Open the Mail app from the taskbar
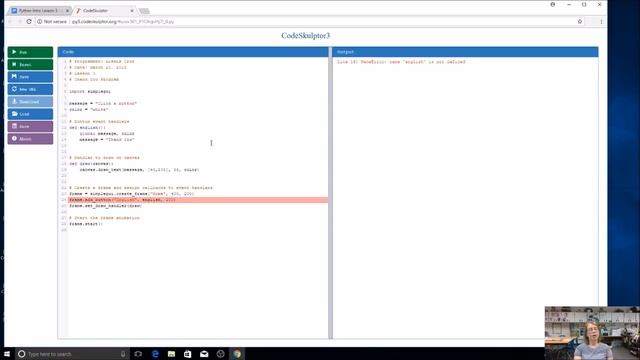Image resolution: width=640 pixels, height=360 pixels. point(204,354)
